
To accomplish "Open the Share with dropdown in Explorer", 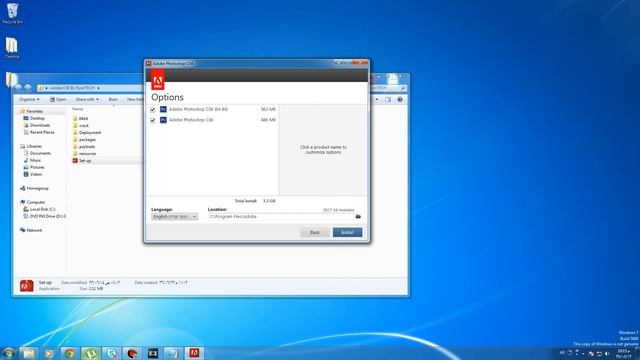I will pyautogui.click(x=87, y=100).
